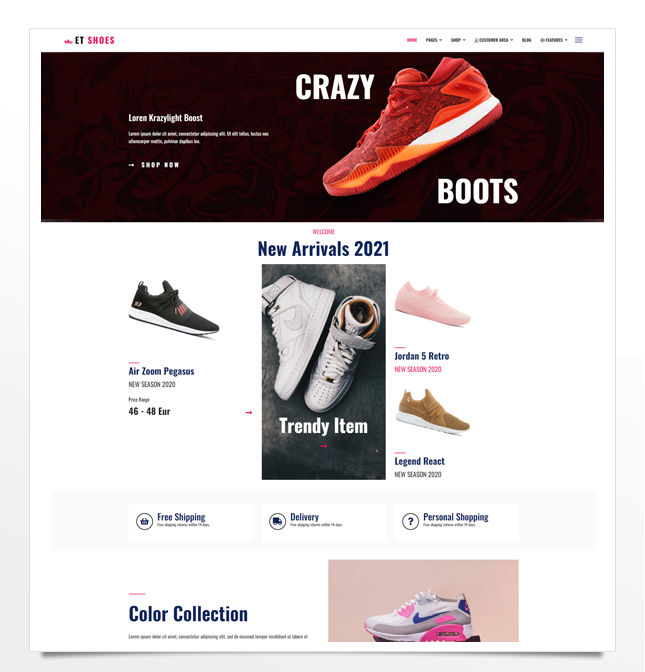Open the Legend React product link

point(420,461)
